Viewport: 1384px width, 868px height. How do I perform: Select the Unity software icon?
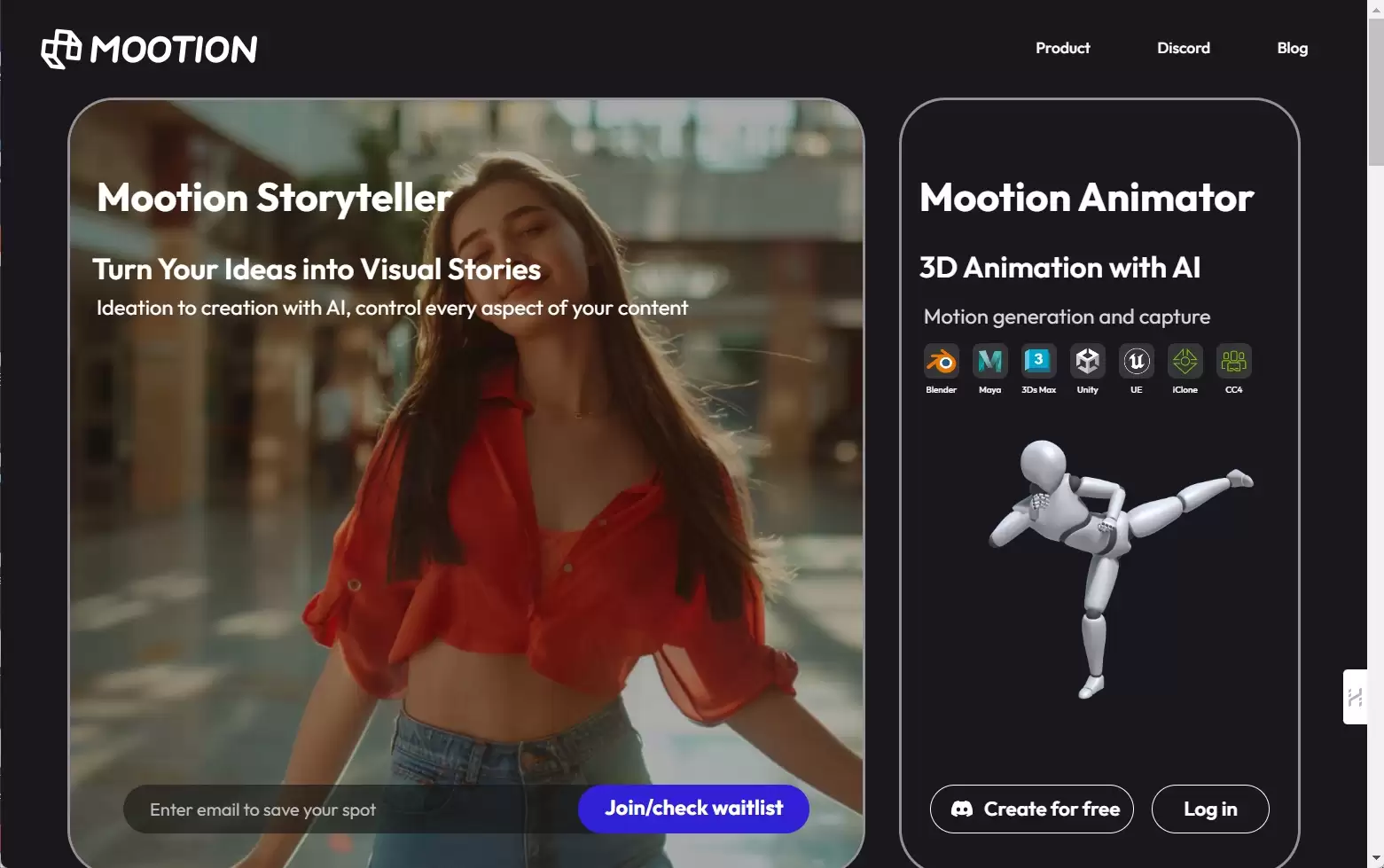point(1088,361)
